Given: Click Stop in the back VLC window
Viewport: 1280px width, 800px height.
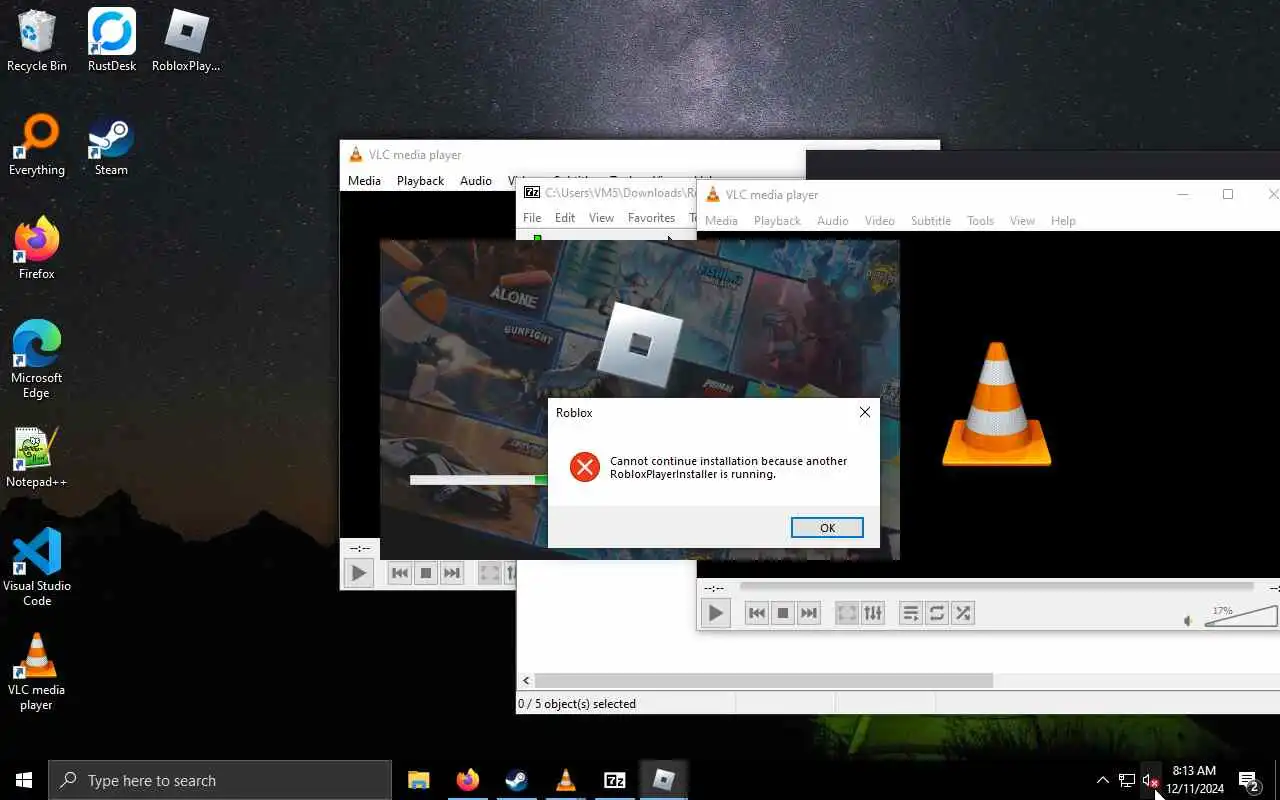Looking at the screenshot, I should tap(426, 573).
